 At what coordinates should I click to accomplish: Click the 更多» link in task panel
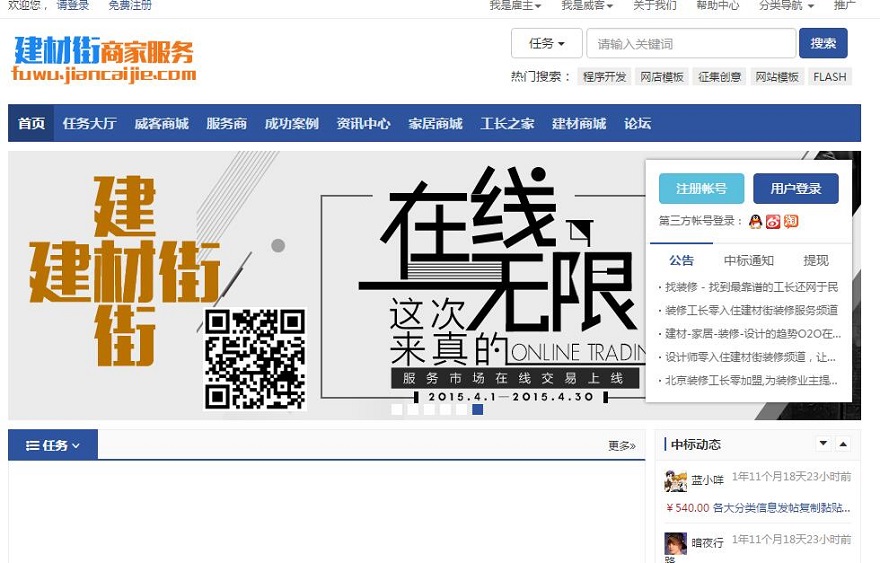click(621, 446)
